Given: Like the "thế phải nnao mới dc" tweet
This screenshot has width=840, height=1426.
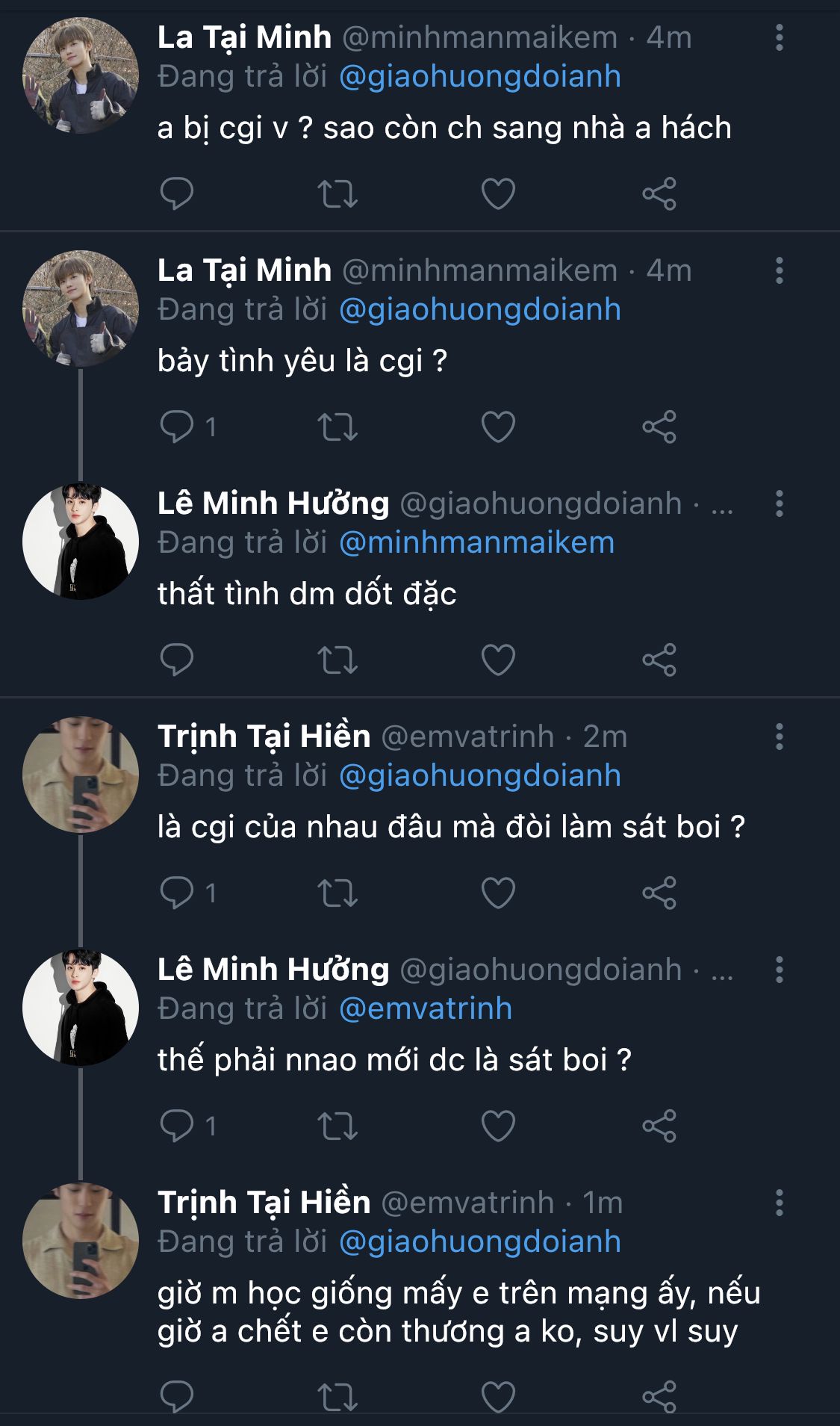Looking at the screenshot, I should (x=498, y=1126).
